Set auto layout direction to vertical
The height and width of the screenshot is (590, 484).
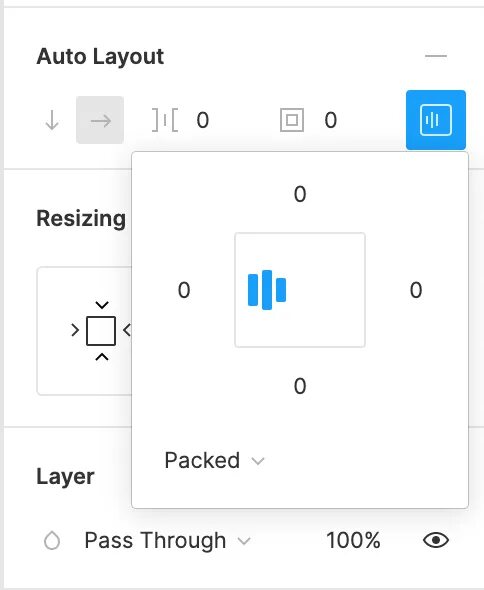click(52, 120)
